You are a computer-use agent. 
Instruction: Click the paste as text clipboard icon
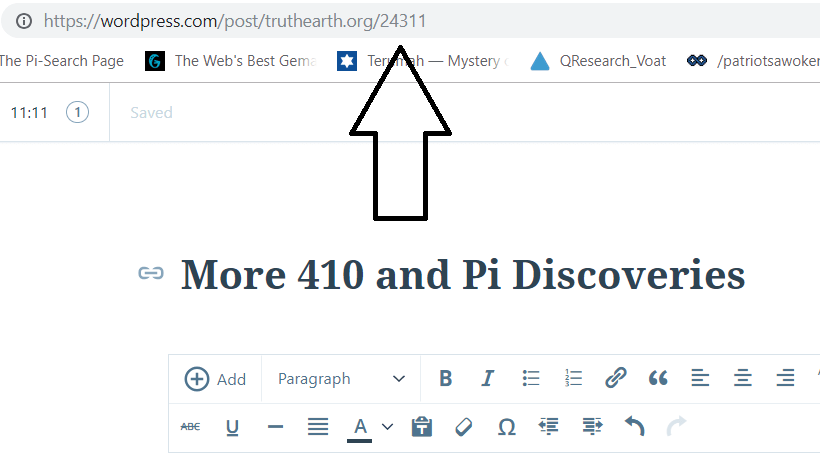click(x=422, y=427)
